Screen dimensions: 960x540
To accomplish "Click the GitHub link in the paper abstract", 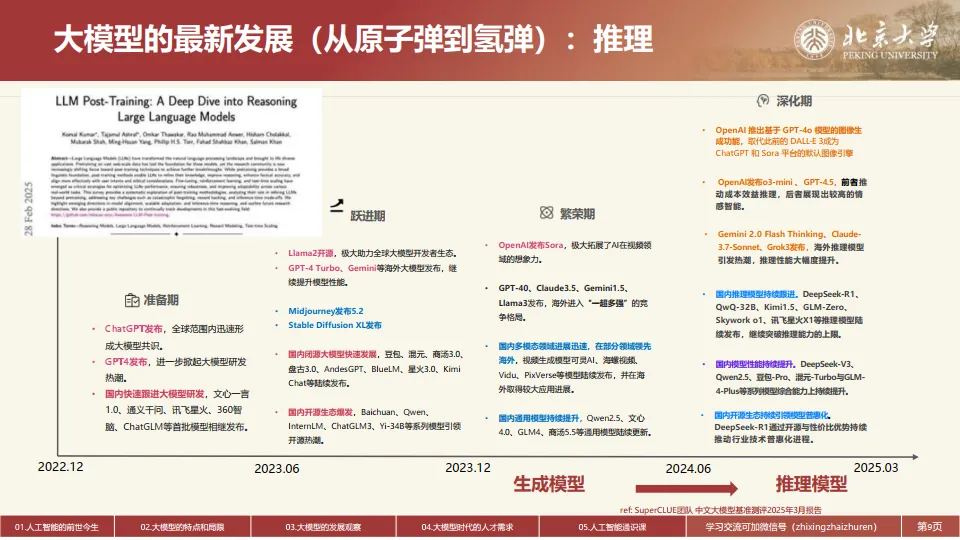I will tap(110, 215).
